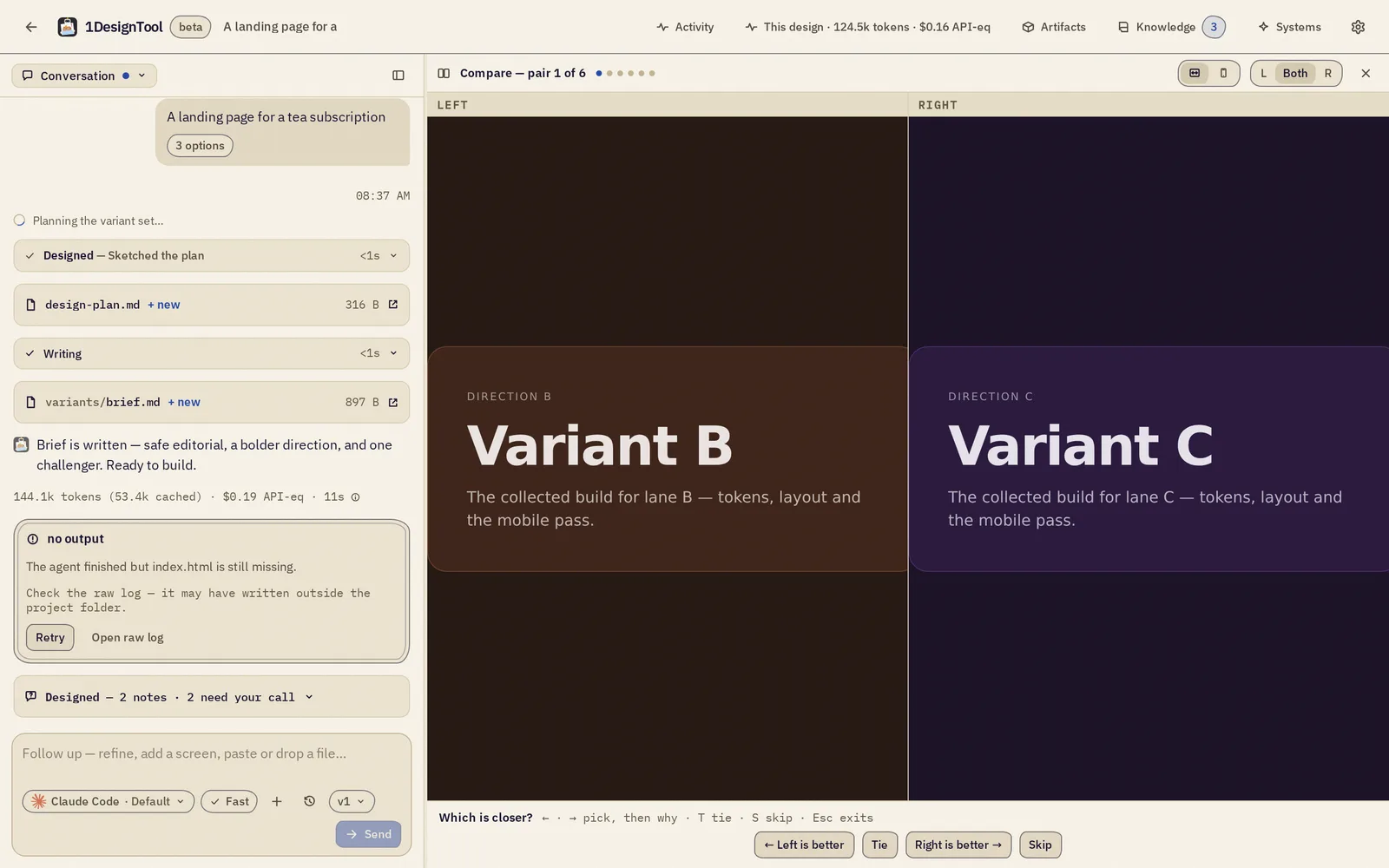Screen dimensions: 1389x868
Task: Select the Variant B preview card
Action: point(668,459)
